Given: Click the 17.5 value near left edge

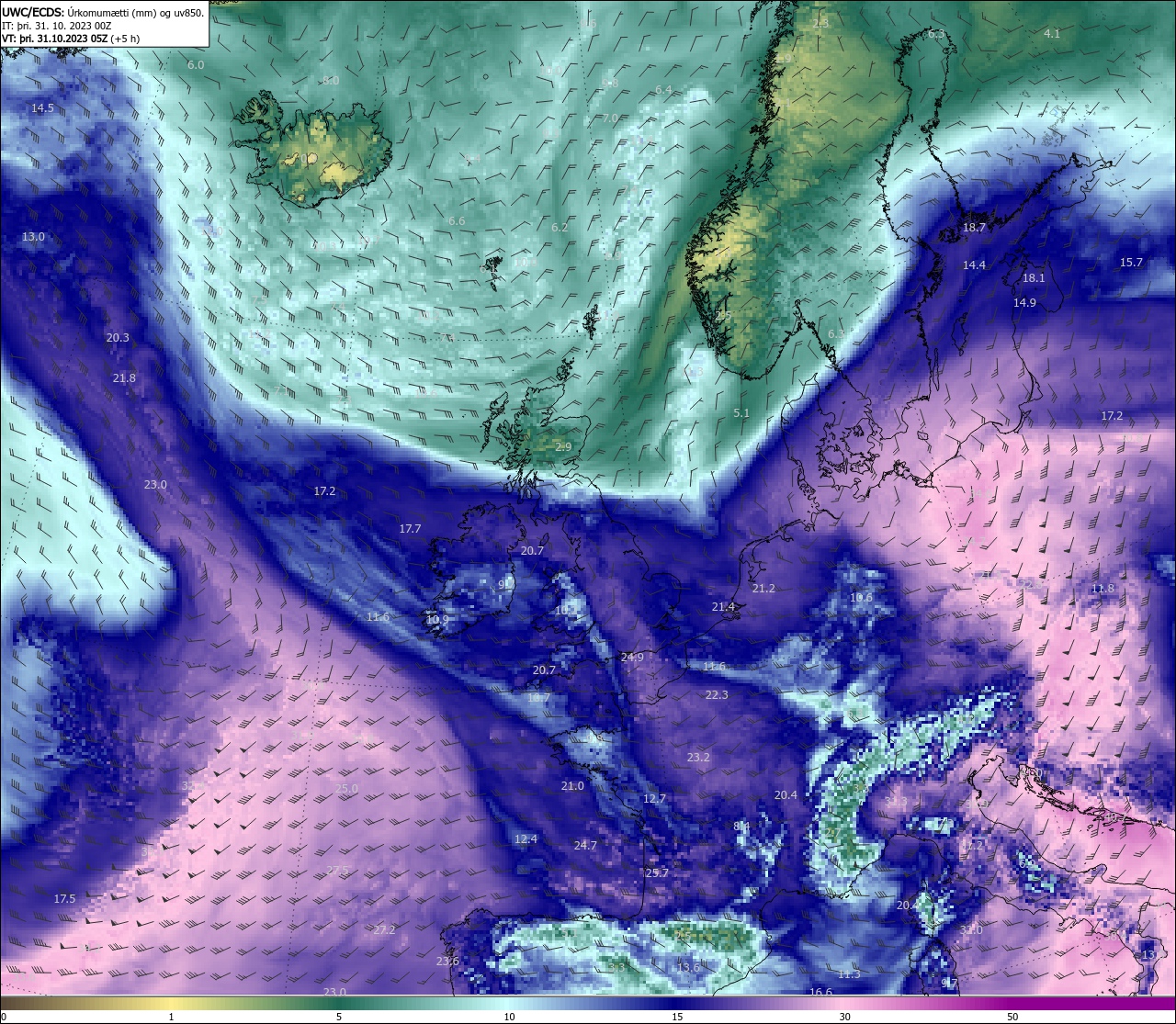Looking at the screenshot, I should click(64, 899).
